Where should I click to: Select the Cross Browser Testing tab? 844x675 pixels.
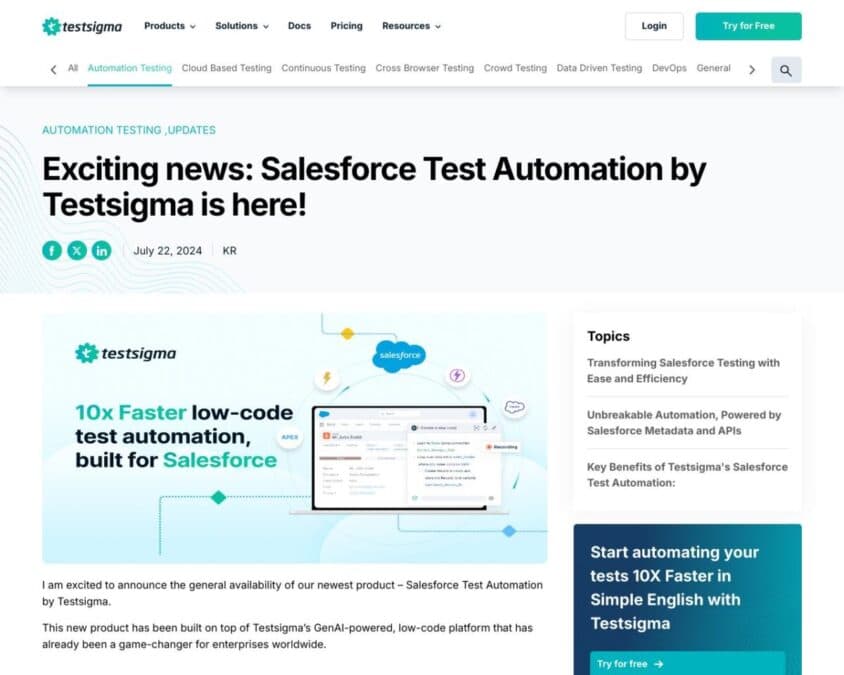[425, 68]
